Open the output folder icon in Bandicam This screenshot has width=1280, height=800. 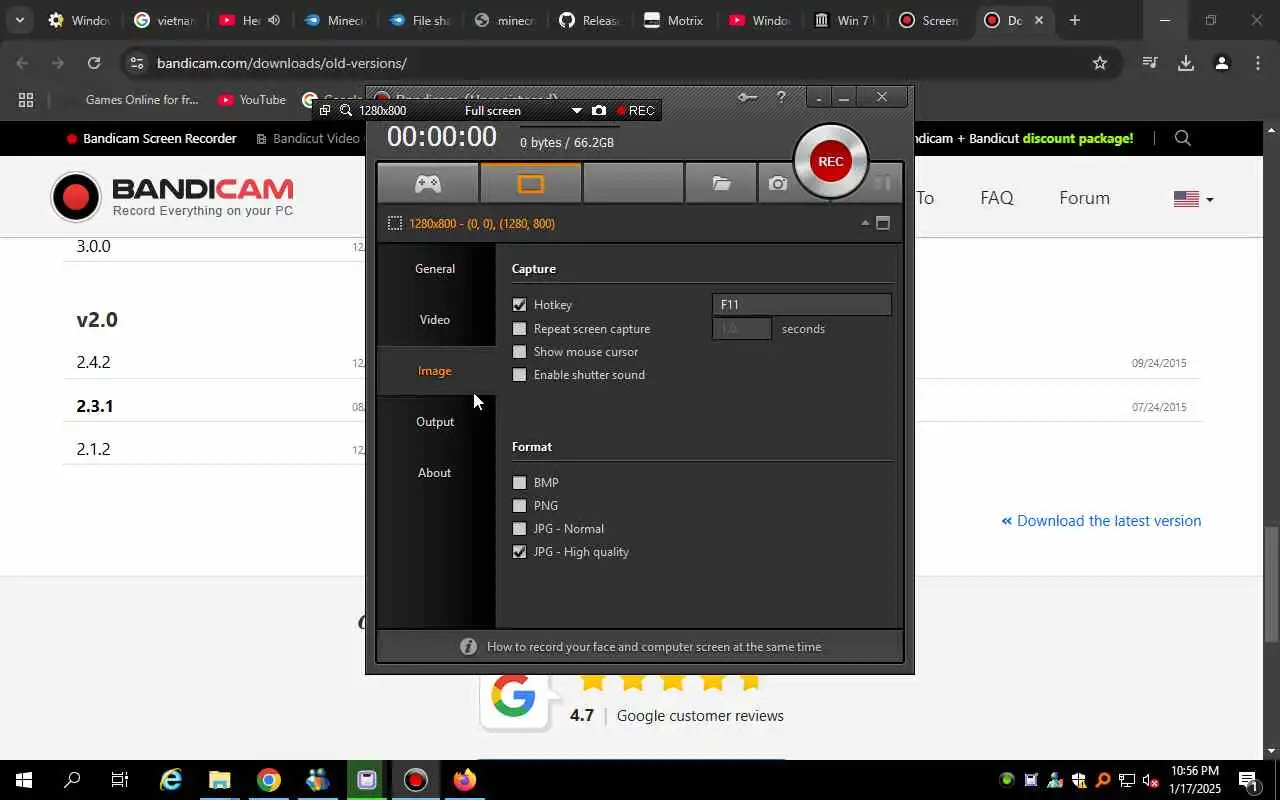pyautogui.click(x=721, y=183)
